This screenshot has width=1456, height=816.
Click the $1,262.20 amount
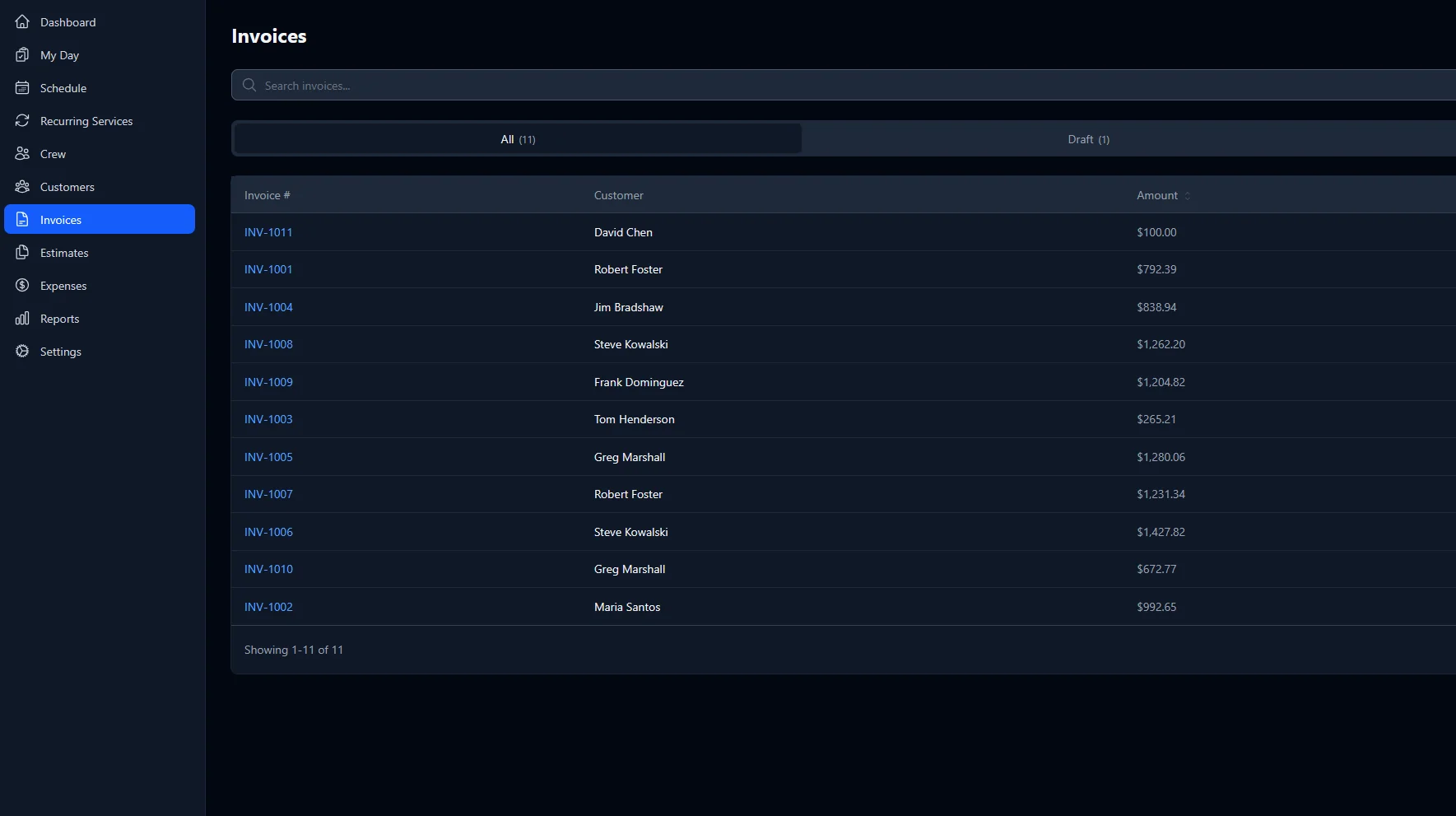(1161, 344)
